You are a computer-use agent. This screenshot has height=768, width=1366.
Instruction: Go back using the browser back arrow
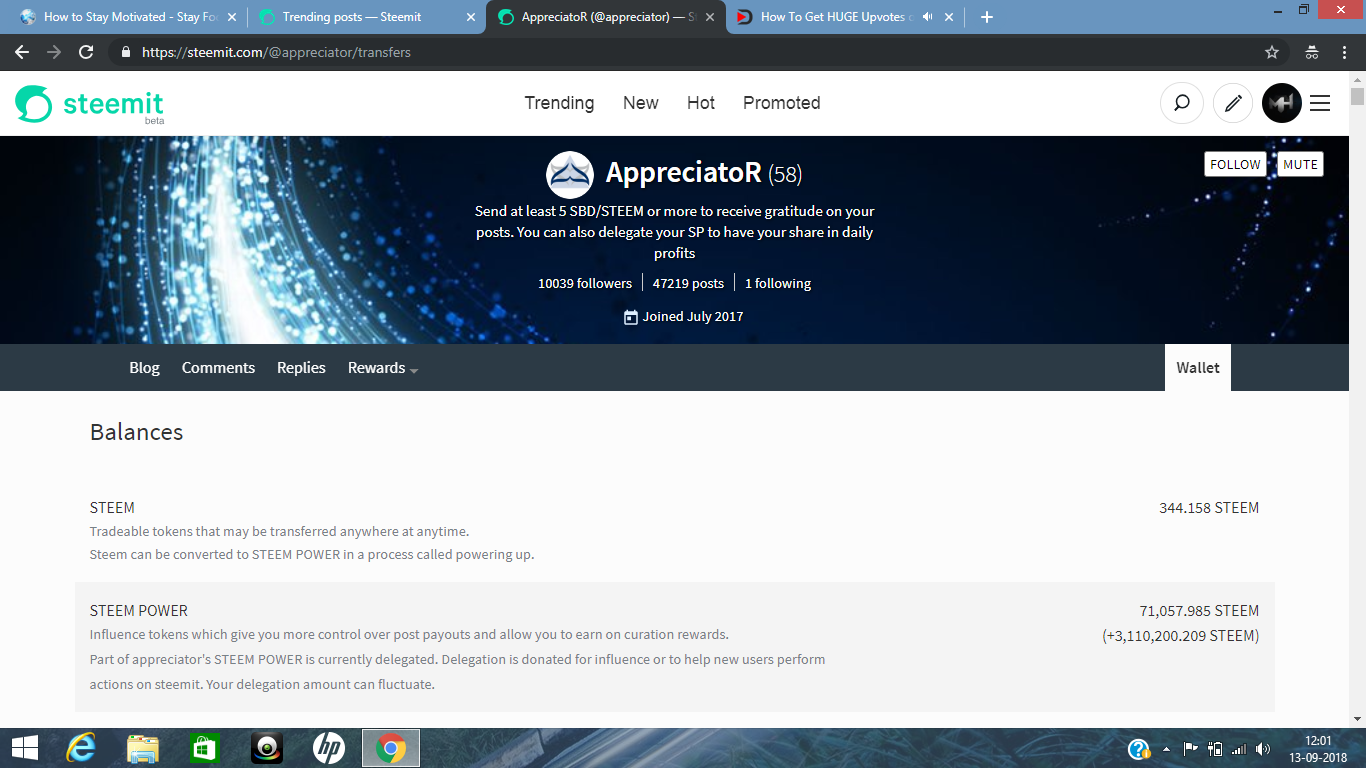[22, 52]
